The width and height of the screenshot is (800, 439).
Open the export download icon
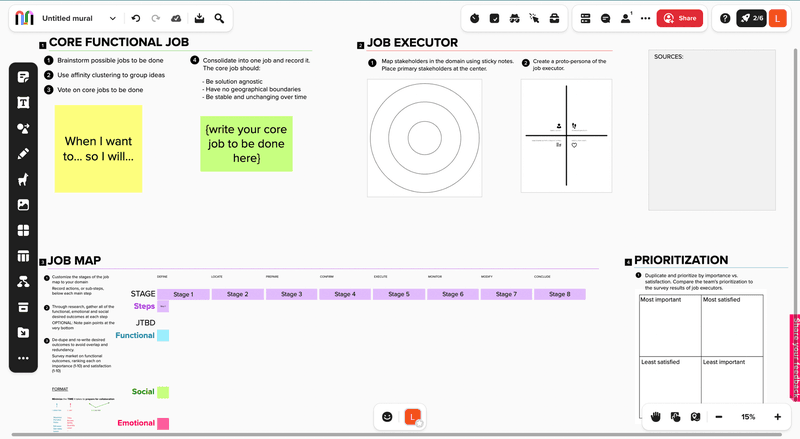click(199, 18)
